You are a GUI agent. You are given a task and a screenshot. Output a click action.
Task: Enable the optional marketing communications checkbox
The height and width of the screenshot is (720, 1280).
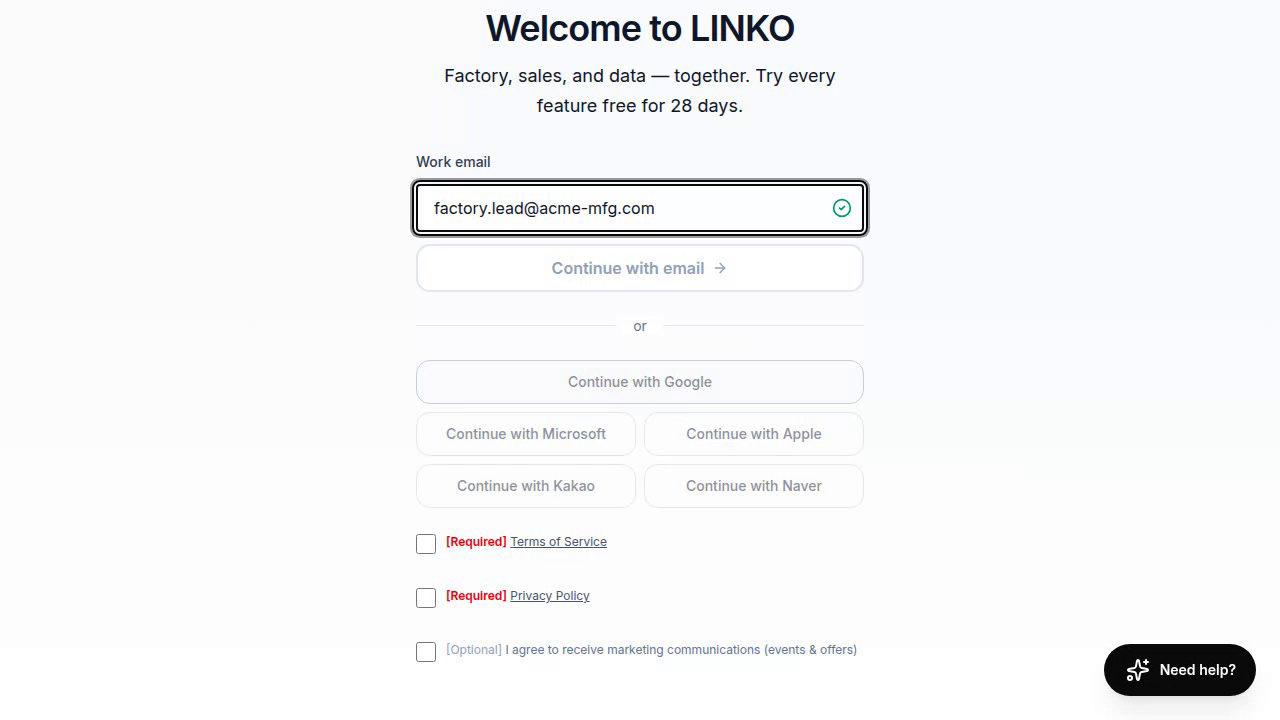pyautogui.click(x=426, y=652)
